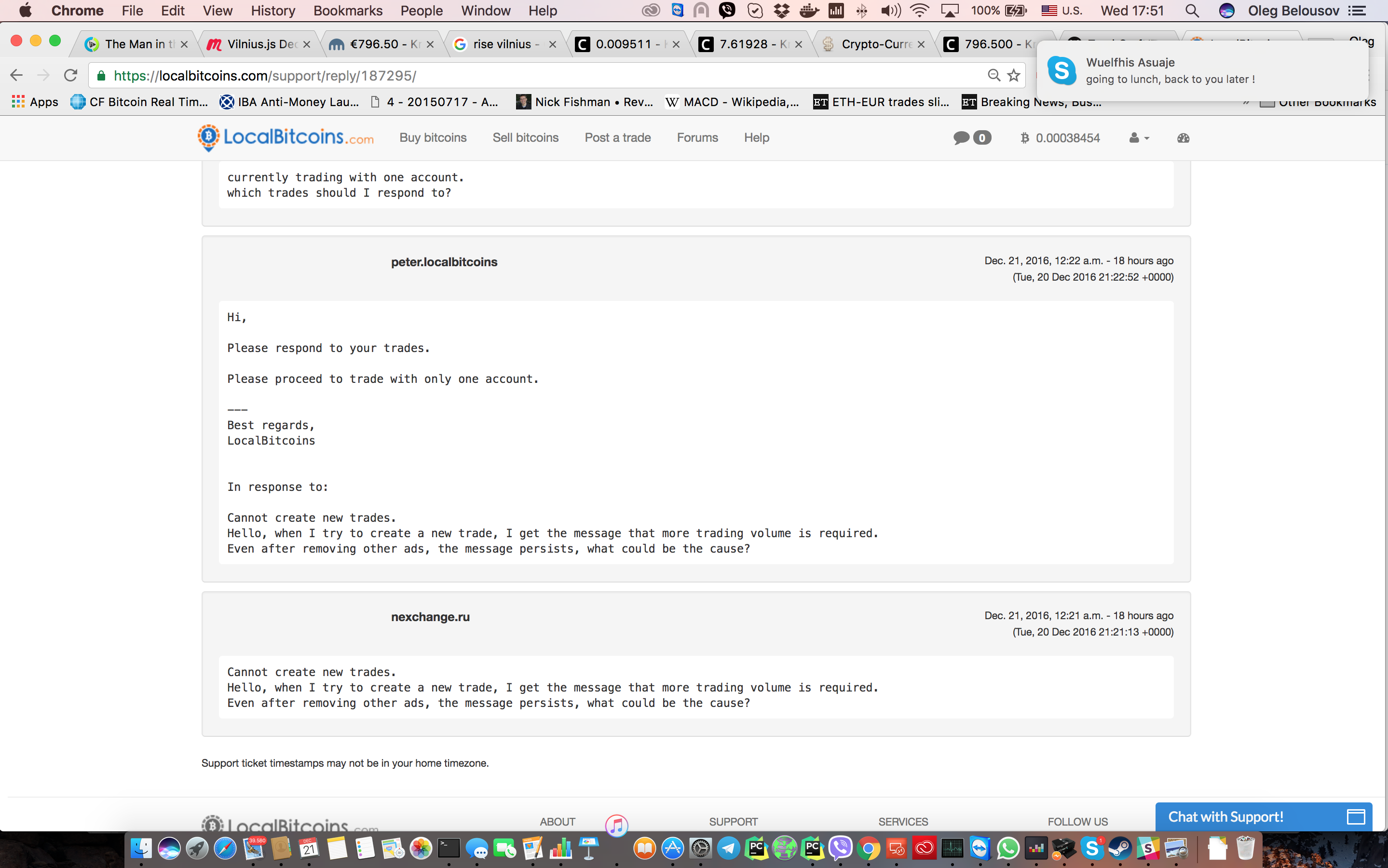Open the MACD - Wikipedia bookmark

pyautogui.click(x=732, y=102)
